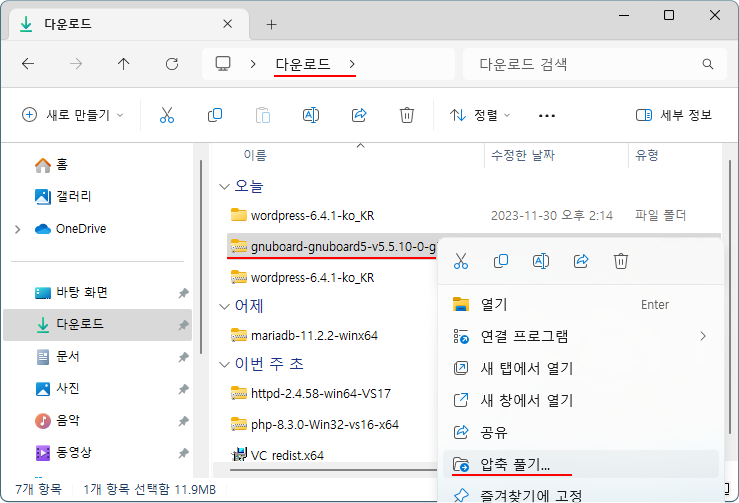The width and height of the screenshot is (739, 503).
Task: Choose 새 창에서 열기
Action: 581,400
